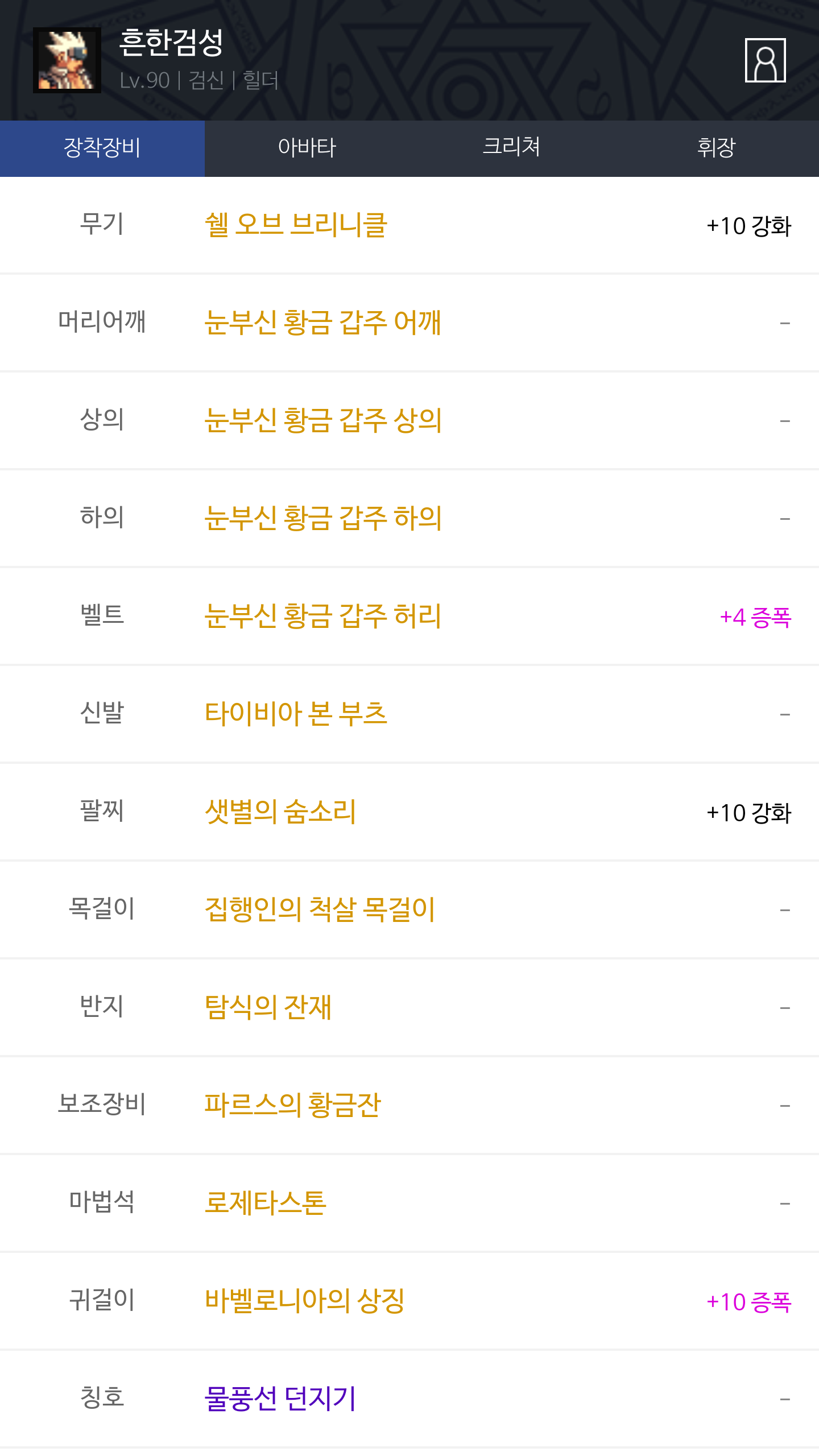View 눈부신 황금 갑주 어깨 item
This screenshot has width=819, height=1456.
click(322, 323)
